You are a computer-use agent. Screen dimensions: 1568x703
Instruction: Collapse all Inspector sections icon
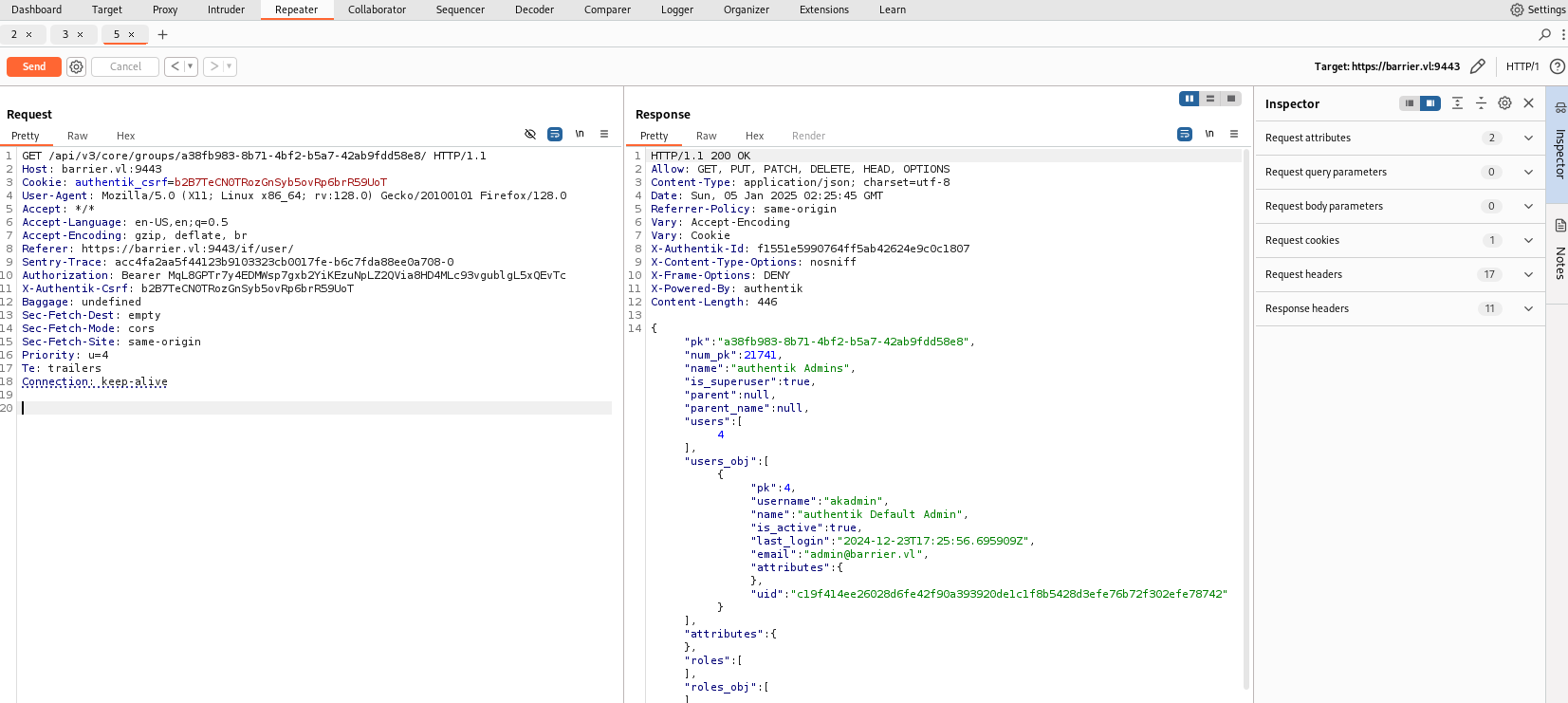tap(1481, 103)
